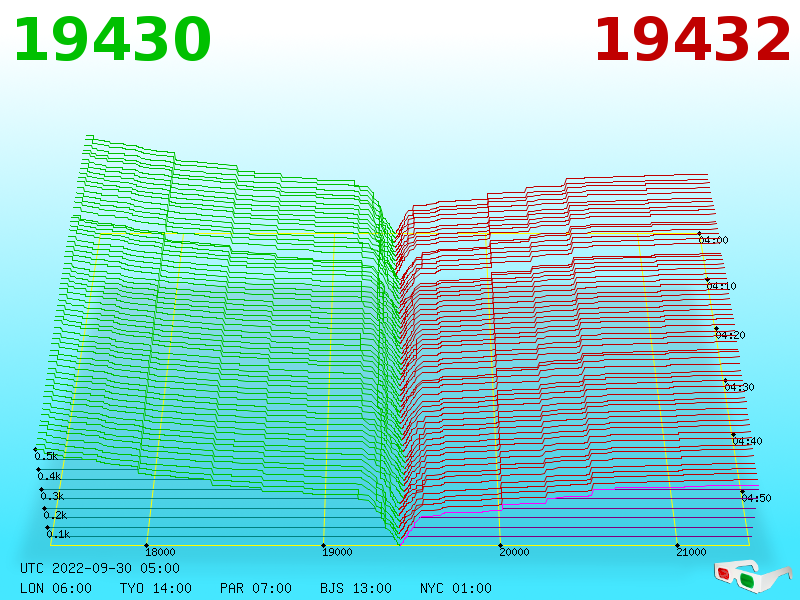800x600 pixels.
Task: Click the 0.2k depth axis label
Action: tap(55, 515)
